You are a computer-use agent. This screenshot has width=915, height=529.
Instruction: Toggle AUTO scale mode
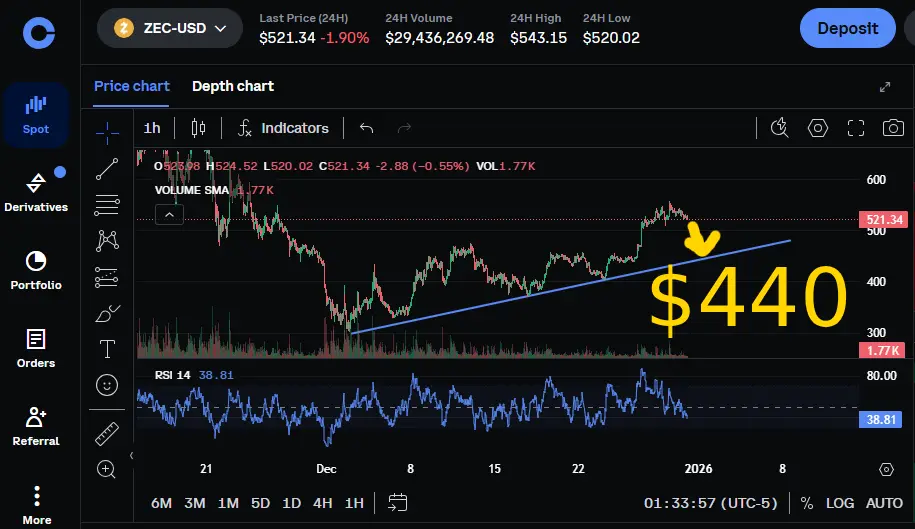point(884,503)
